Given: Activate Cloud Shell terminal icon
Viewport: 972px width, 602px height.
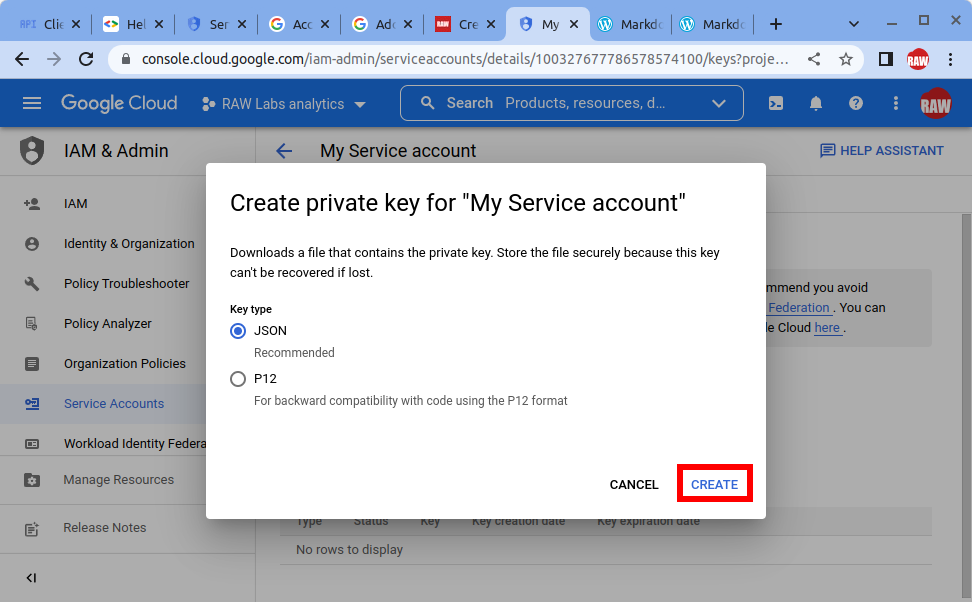Looking at the screenshot, I should tap(775, 104).
